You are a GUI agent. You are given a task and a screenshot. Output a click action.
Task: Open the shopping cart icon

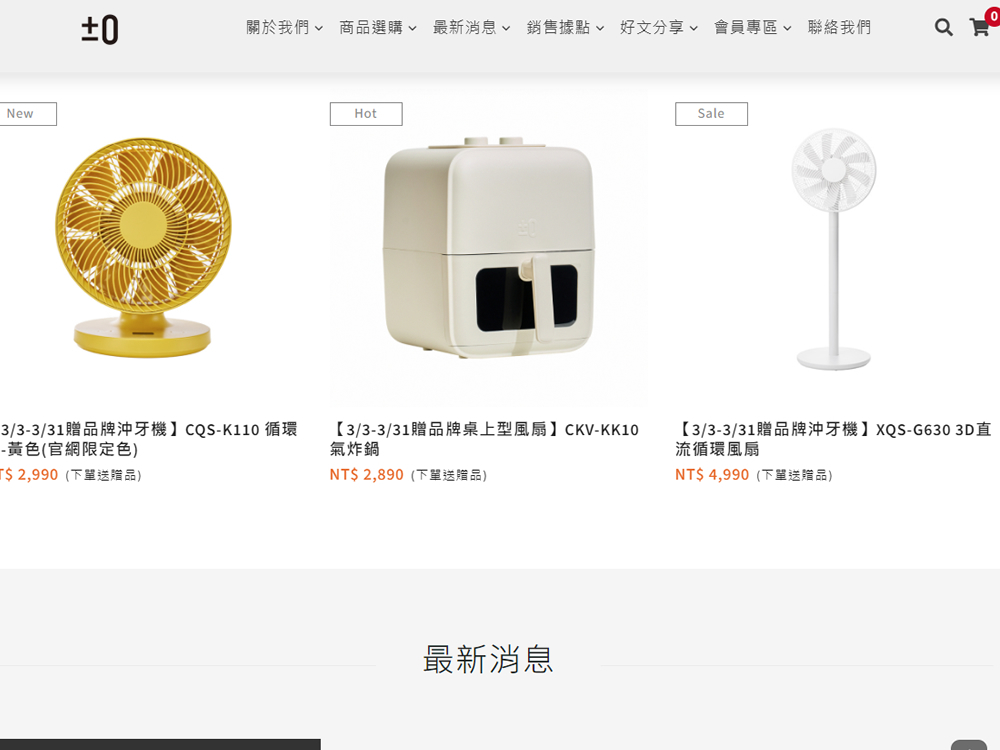point(979,27)
